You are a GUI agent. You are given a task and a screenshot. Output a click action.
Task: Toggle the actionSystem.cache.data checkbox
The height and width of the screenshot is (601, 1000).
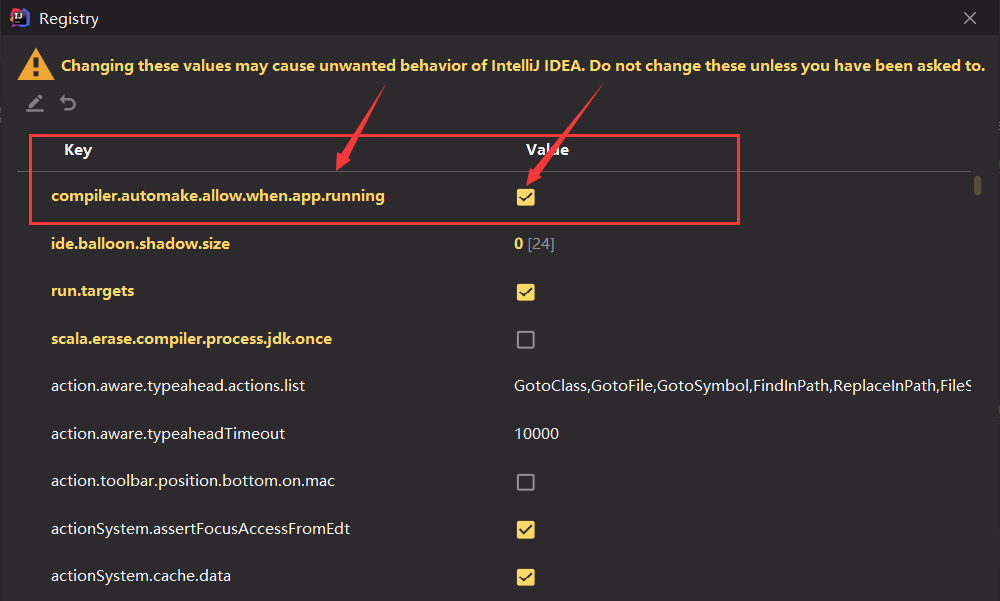point(525,577)
